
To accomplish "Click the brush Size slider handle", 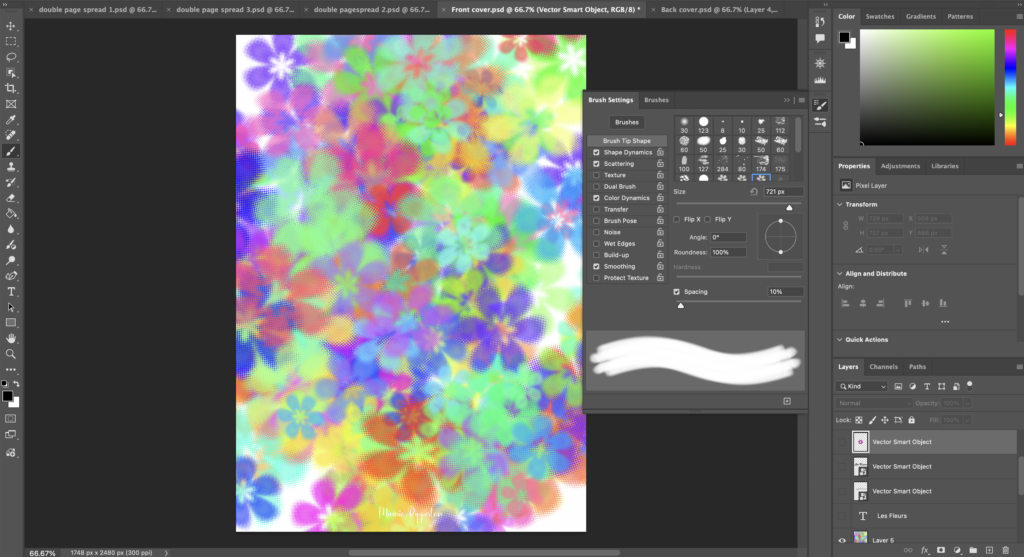I will pyautogui.click(x=789, y=207).
